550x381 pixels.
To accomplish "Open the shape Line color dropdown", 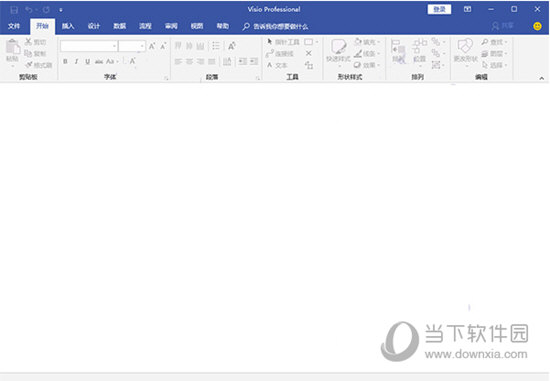I will [x=367, y=53].
